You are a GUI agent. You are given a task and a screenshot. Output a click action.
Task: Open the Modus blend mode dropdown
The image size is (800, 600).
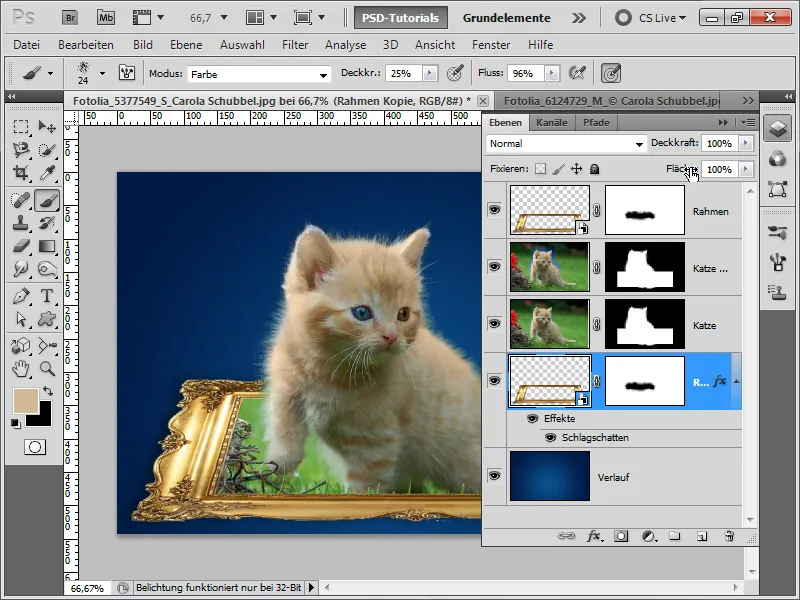(259, 74)
